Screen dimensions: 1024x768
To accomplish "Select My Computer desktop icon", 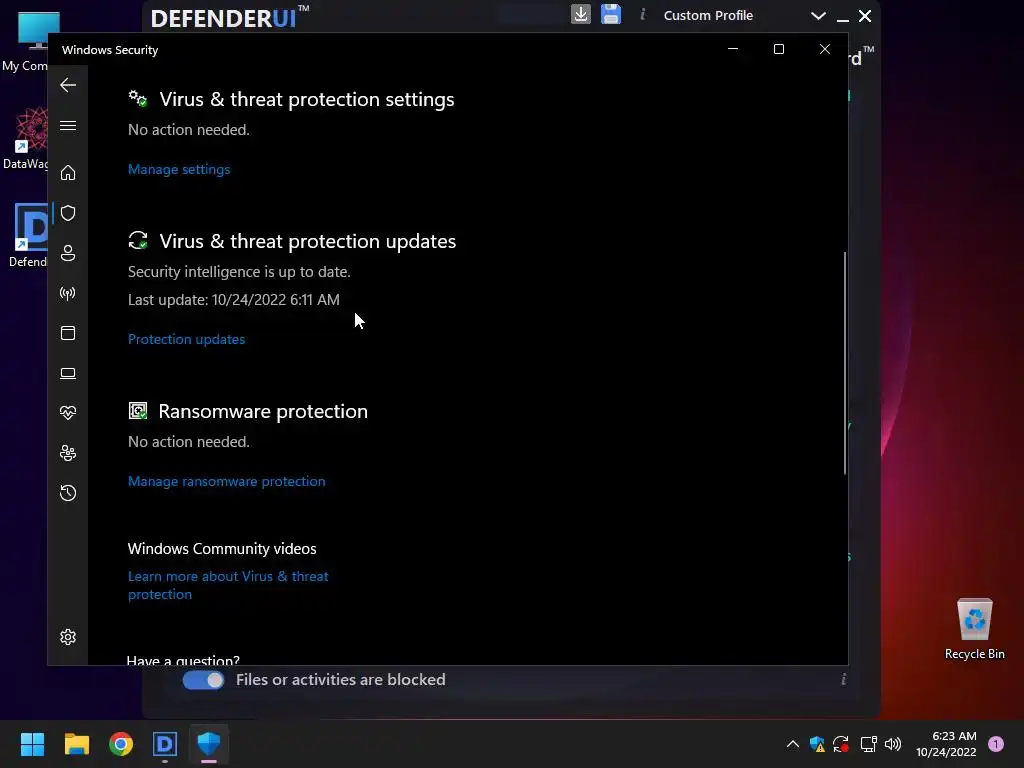I will click(x=26, y=42).
